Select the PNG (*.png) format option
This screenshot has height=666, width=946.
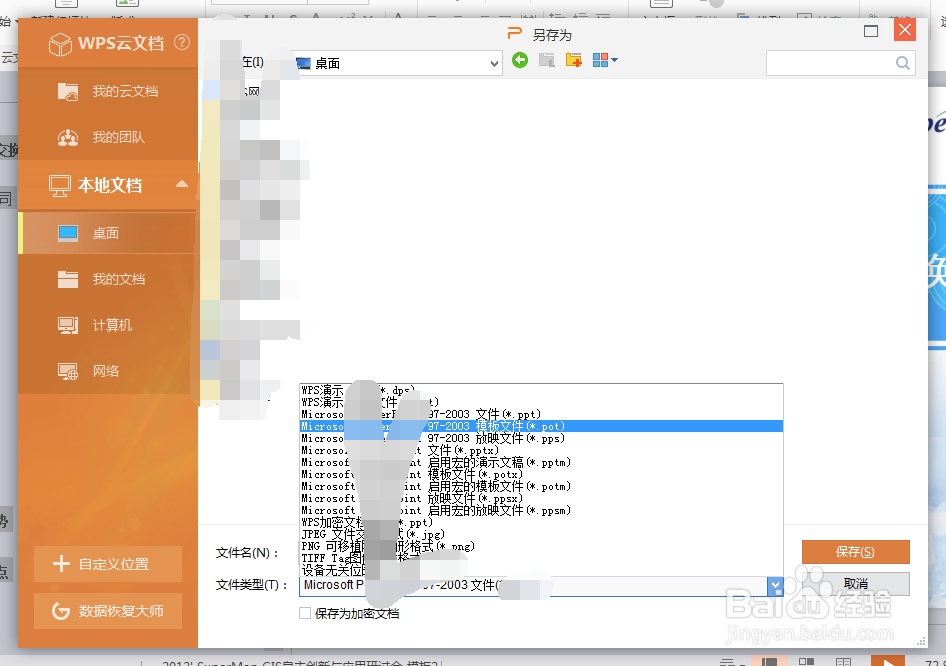click(x=541, y=546)
